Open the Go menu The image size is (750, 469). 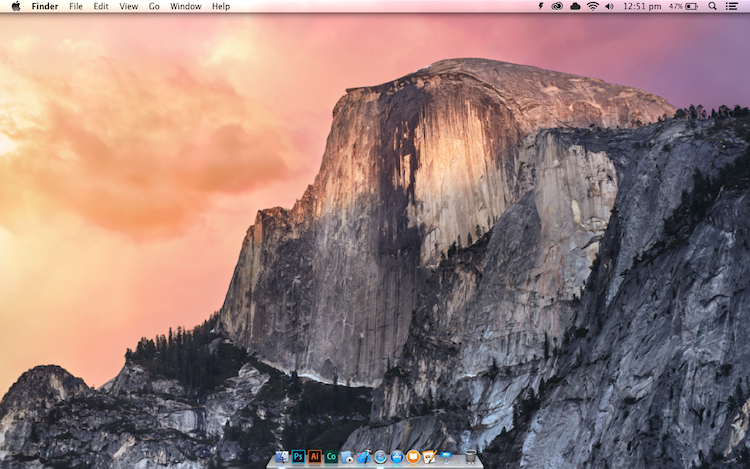click(x=154, y=6)
